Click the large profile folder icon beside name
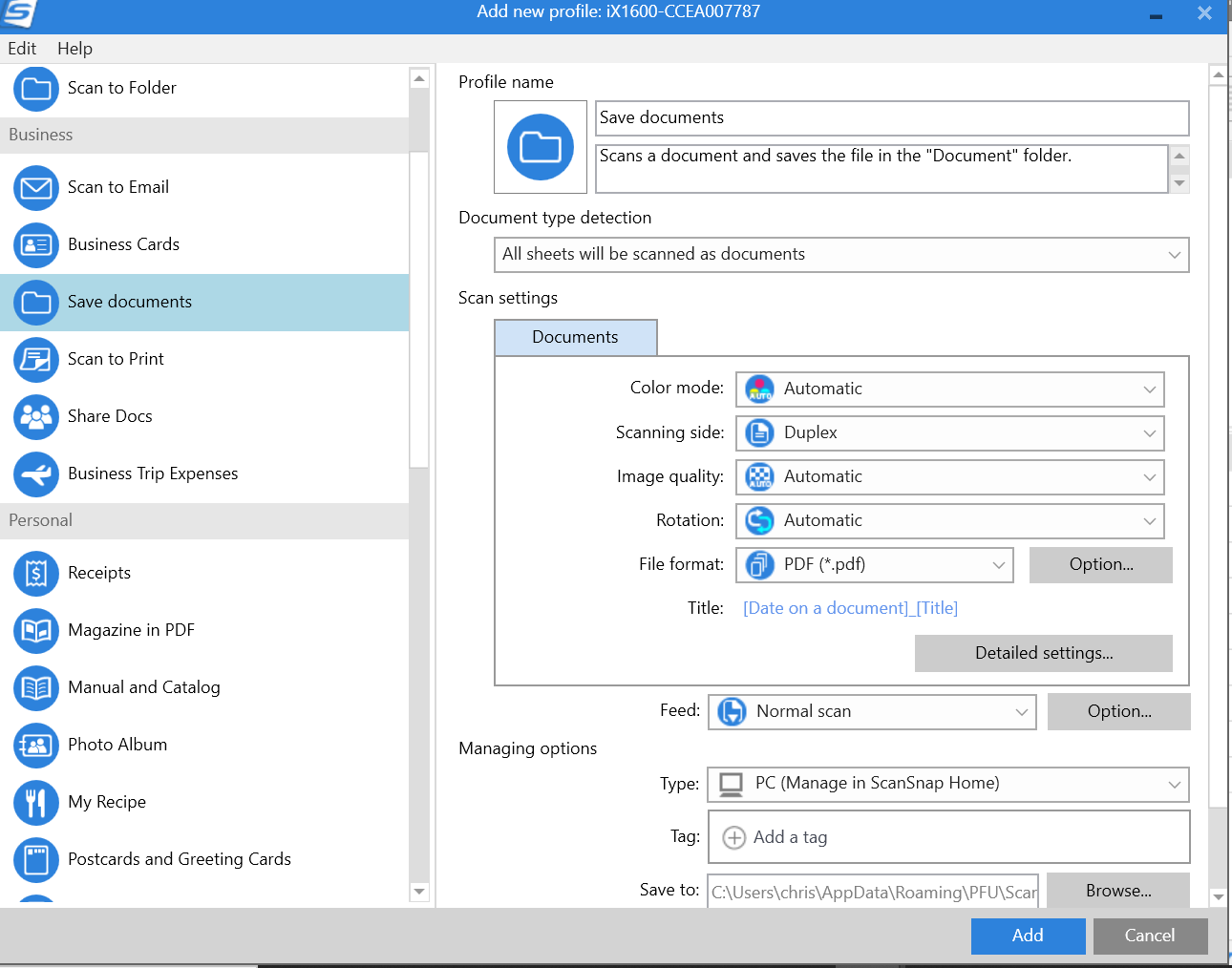Image resolution: width=1232 pixels, height=968 pixels. point(541,147)
